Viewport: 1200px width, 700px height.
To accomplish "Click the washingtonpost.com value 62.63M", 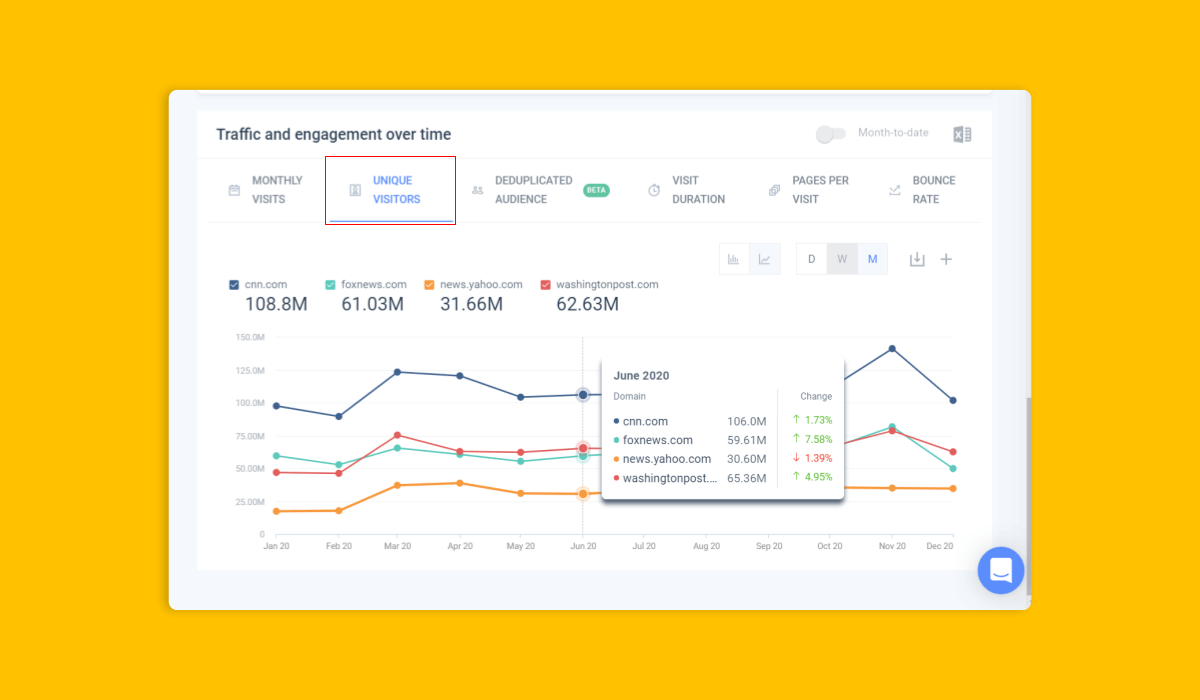I will pos(587,304).
